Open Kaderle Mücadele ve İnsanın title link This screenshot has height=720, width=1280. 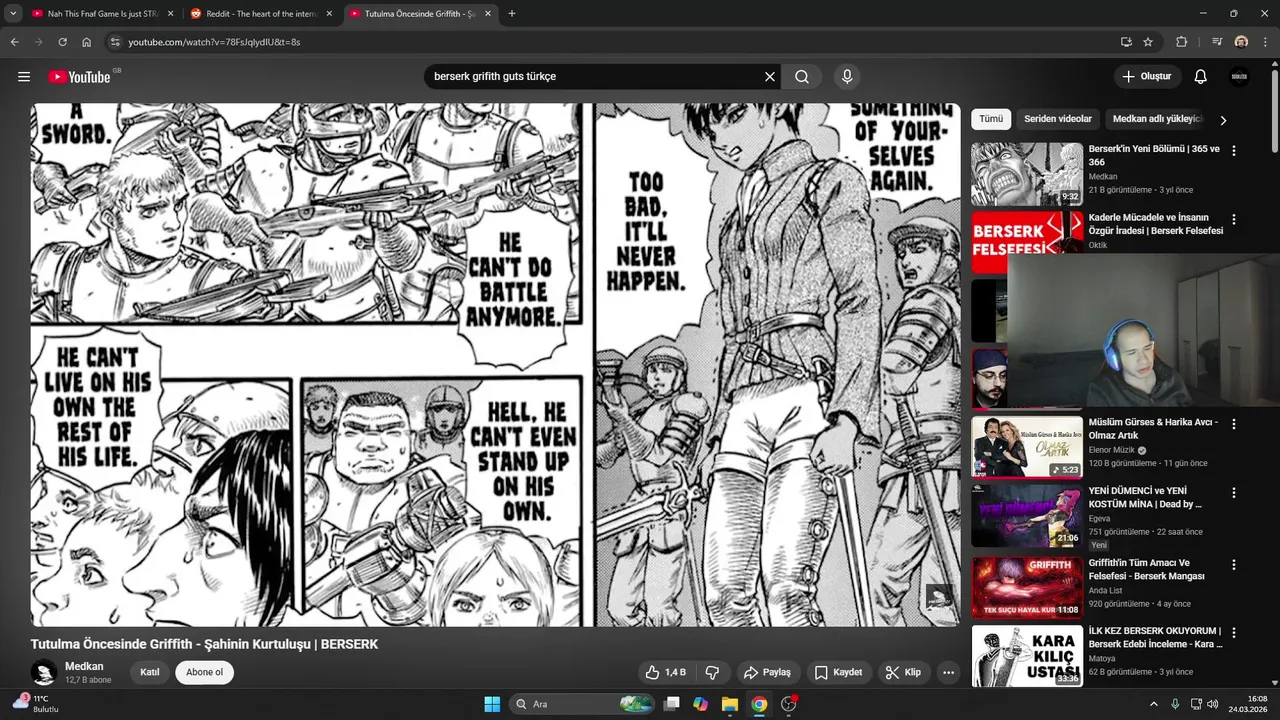tap(1156, 224)
